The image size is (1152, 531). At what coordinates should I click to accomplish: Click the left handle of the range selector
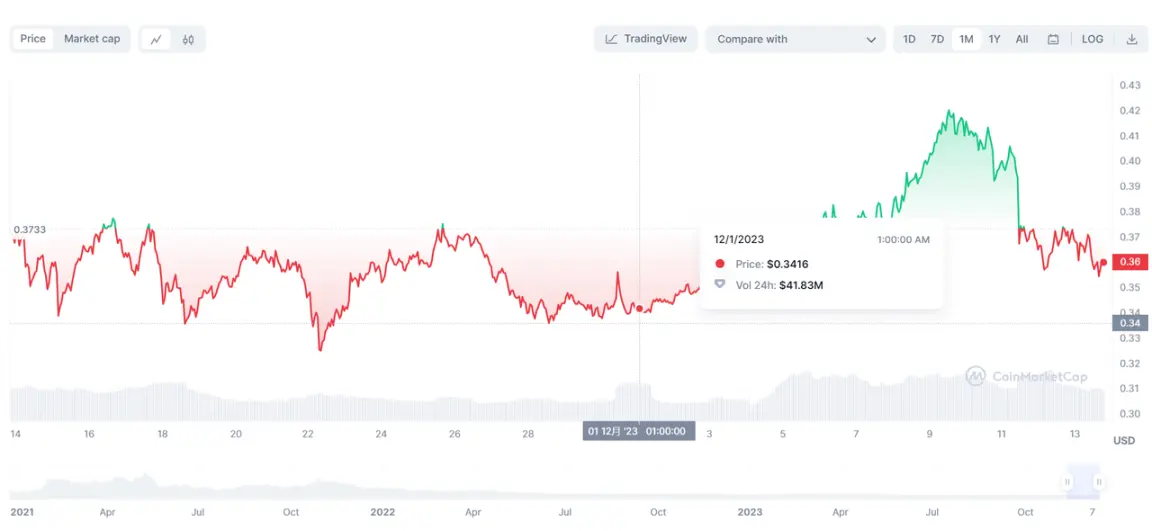[x=1067, y=481]
